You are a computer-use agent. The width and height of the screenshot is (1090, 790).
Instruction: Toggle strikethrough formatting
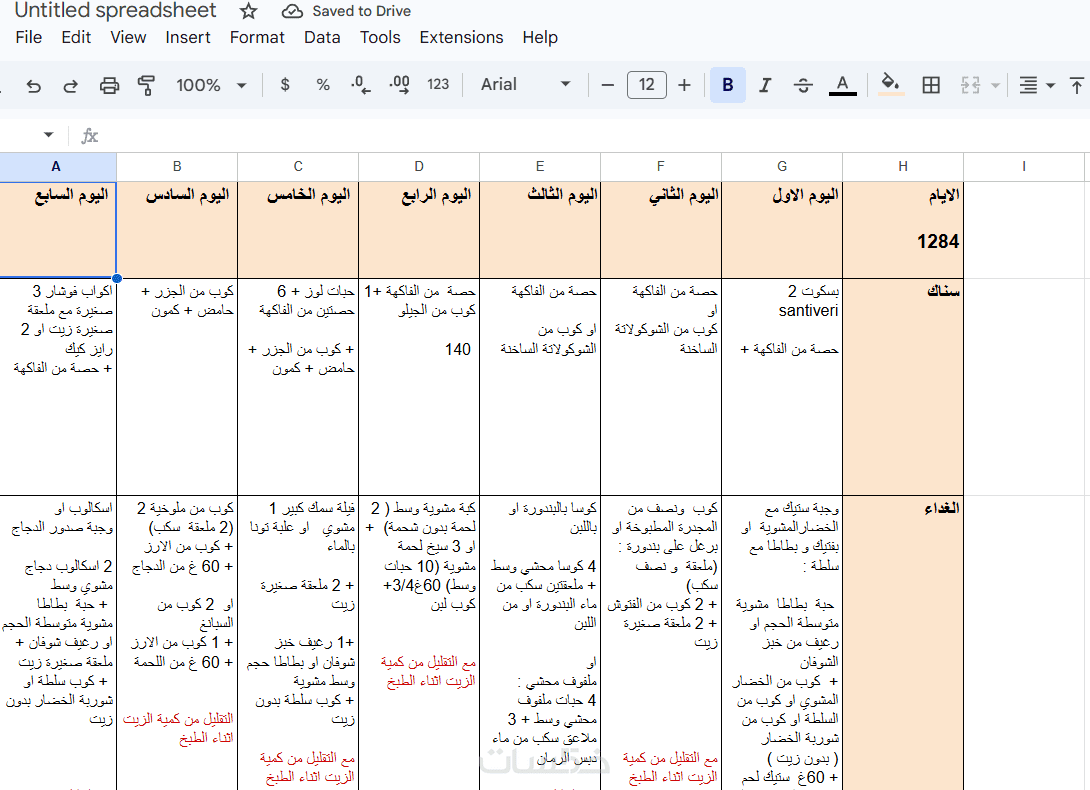point(803,85)
